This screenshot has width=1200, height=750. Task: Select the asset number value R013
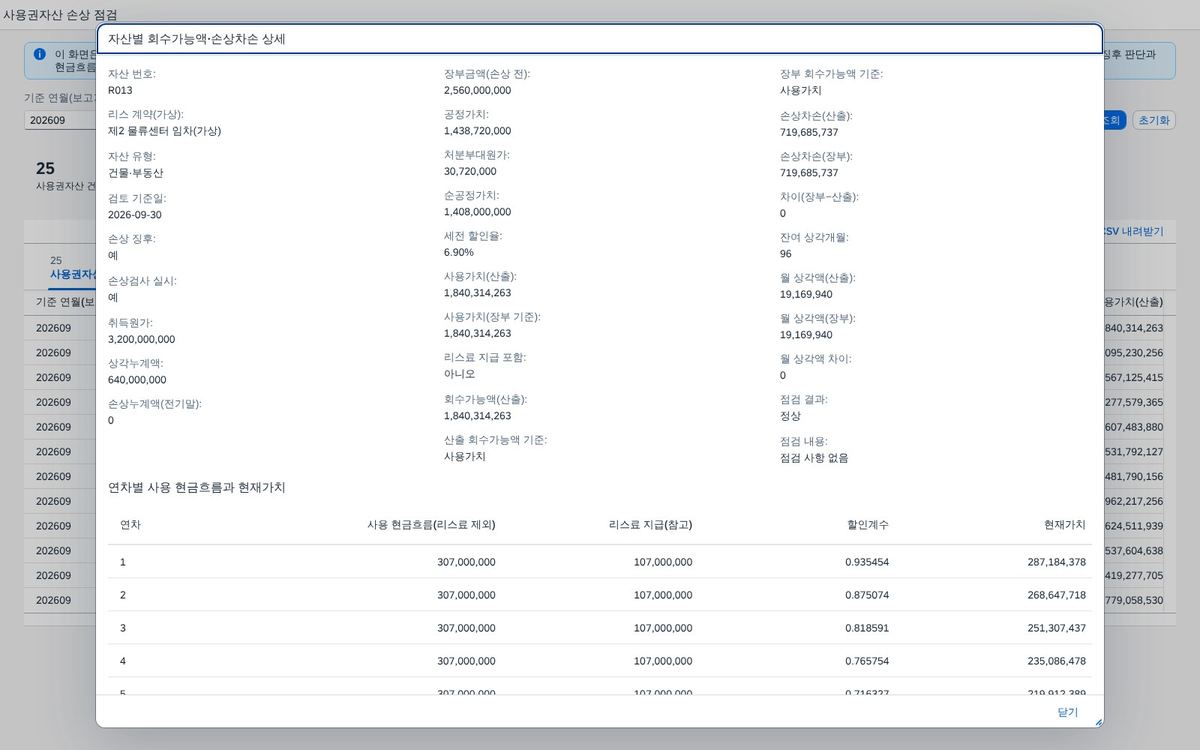pyautogui.click(x=120, y=90)
